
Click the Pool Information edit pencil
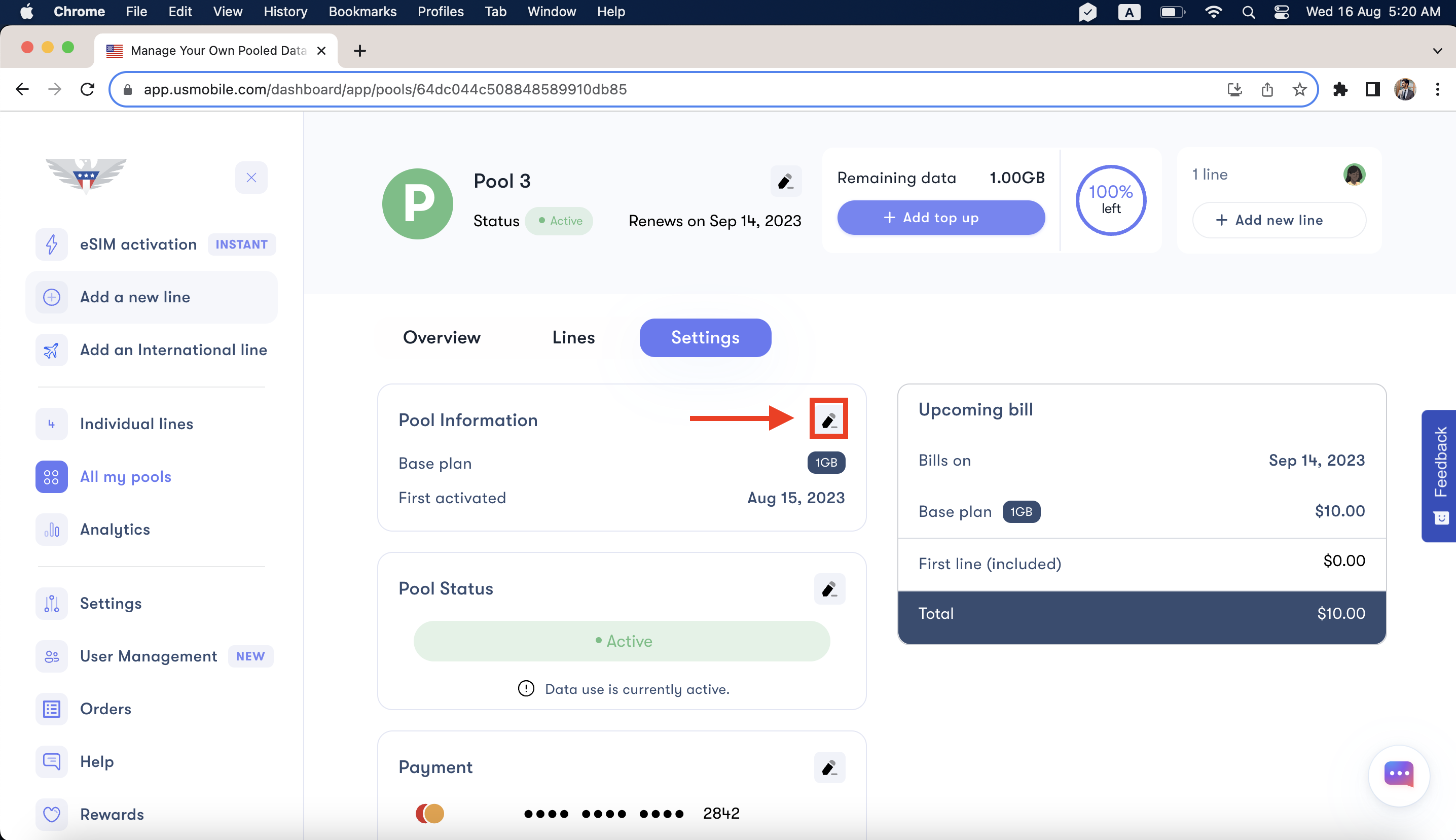pyautogui.click(x=828, y=419)
